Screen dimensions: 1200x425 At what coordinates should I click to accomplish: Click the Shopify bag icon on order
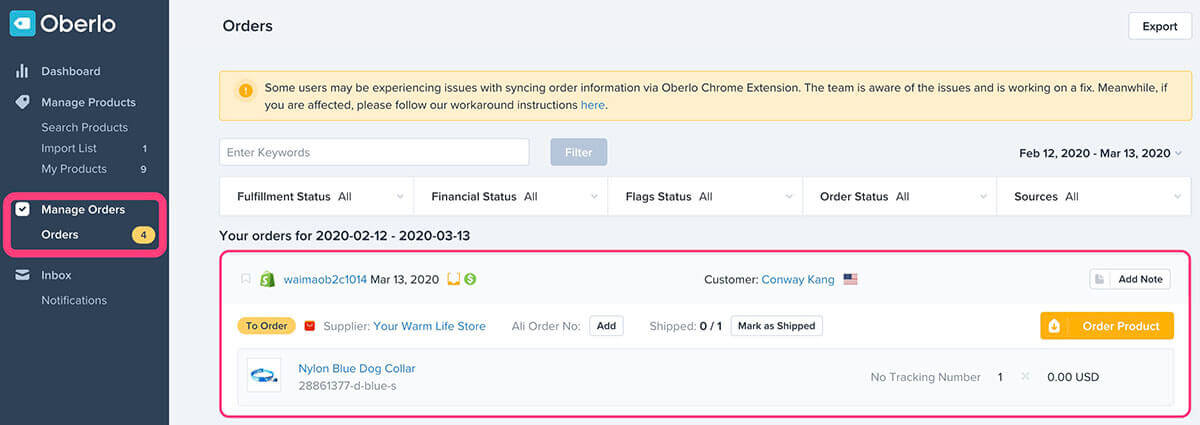coord(267,279)
